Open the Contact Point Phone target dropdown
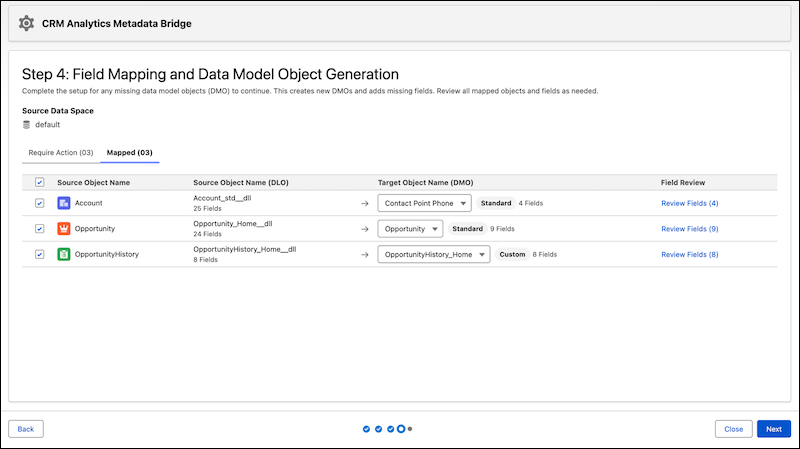 424,203
